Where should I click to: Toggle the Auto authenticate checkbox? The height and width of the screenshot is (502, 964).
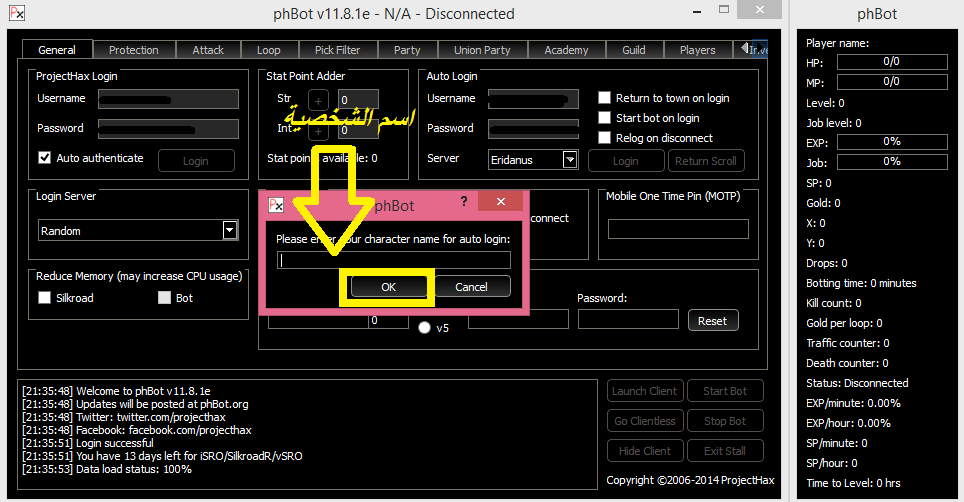tap(44, 158)
